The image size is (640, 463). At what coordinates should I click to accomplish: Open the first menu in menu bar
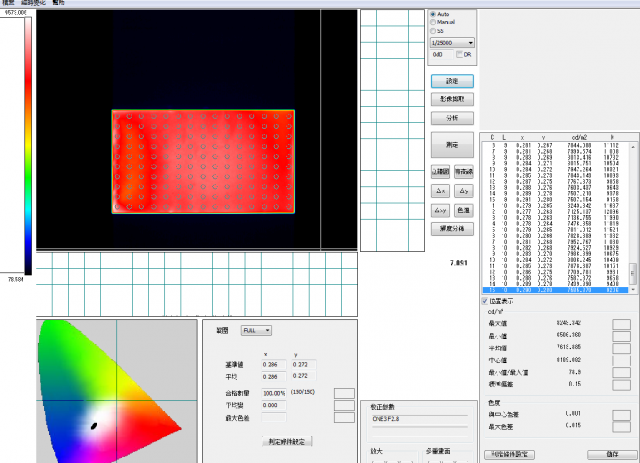coord(11,4)
